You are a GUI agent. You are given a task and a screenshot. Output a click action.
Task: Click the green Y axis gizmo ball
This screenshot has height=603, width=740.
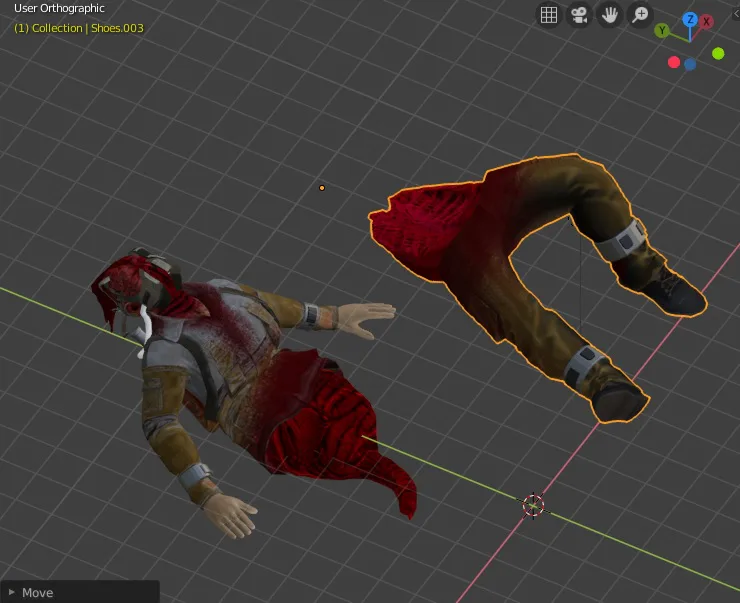tap(662, 31)
